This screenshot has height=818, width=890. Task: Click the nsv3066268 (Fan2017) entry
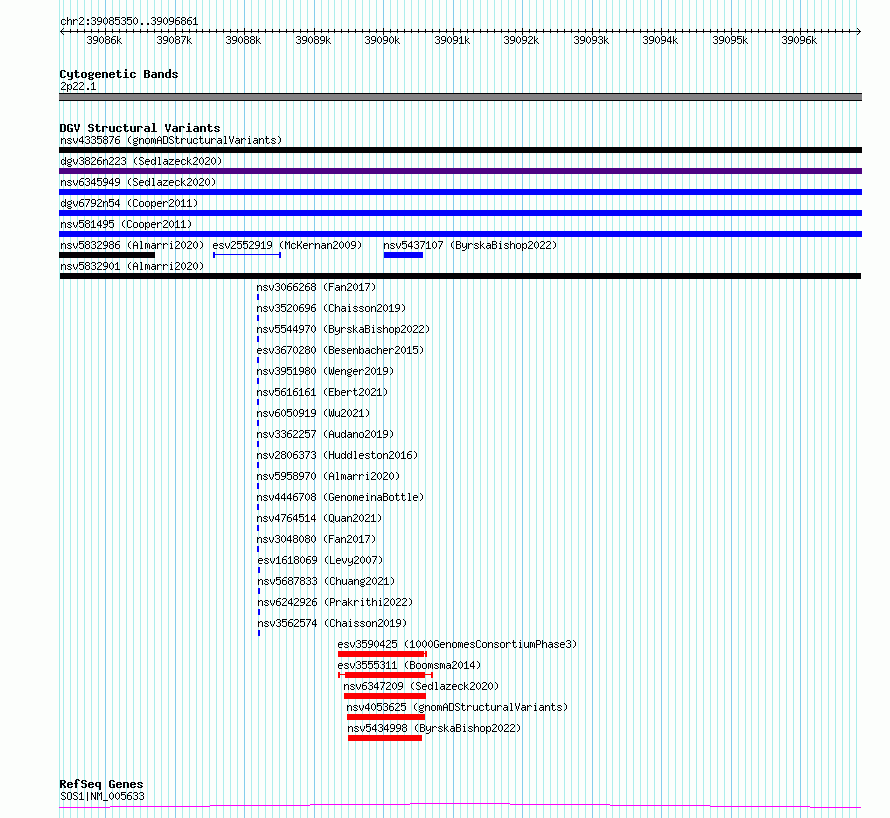(x=316, y=287)
